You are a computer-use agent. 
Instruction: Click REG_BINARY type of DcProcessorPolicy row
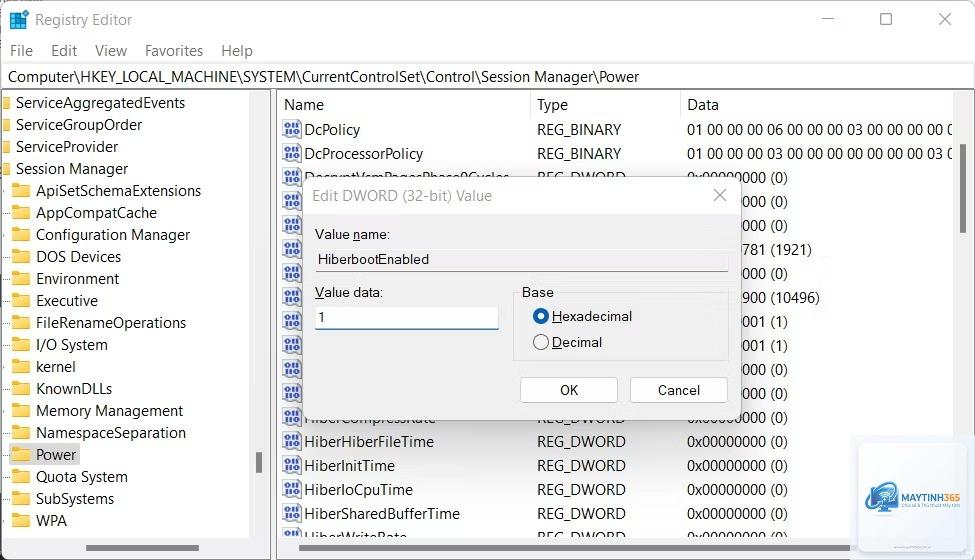click(x=579, y=153)
